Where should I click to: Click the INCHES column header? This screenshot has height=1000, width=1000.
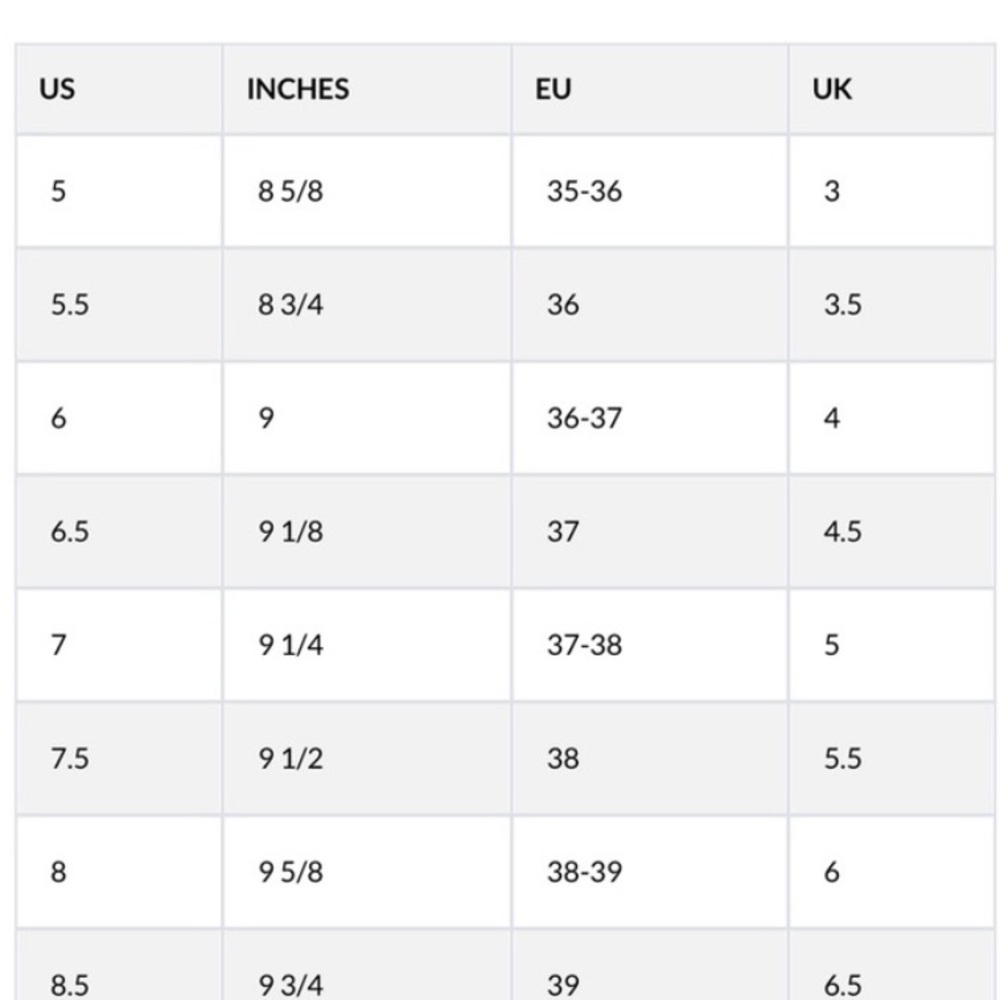point(367,89)
